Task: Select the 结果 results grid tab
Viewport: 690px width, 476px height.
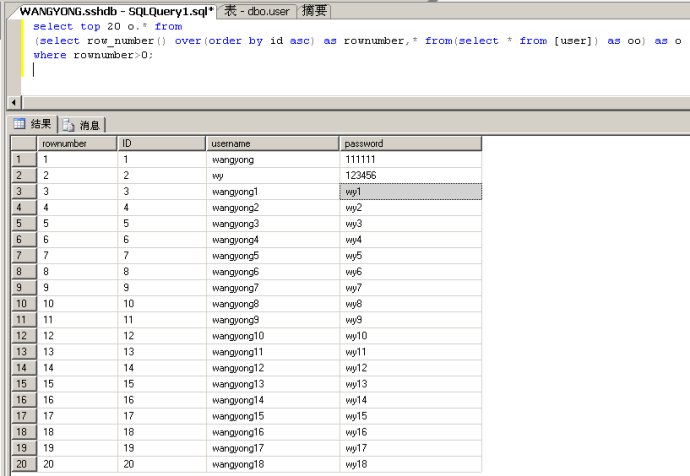Action: [x=32, y=125]
